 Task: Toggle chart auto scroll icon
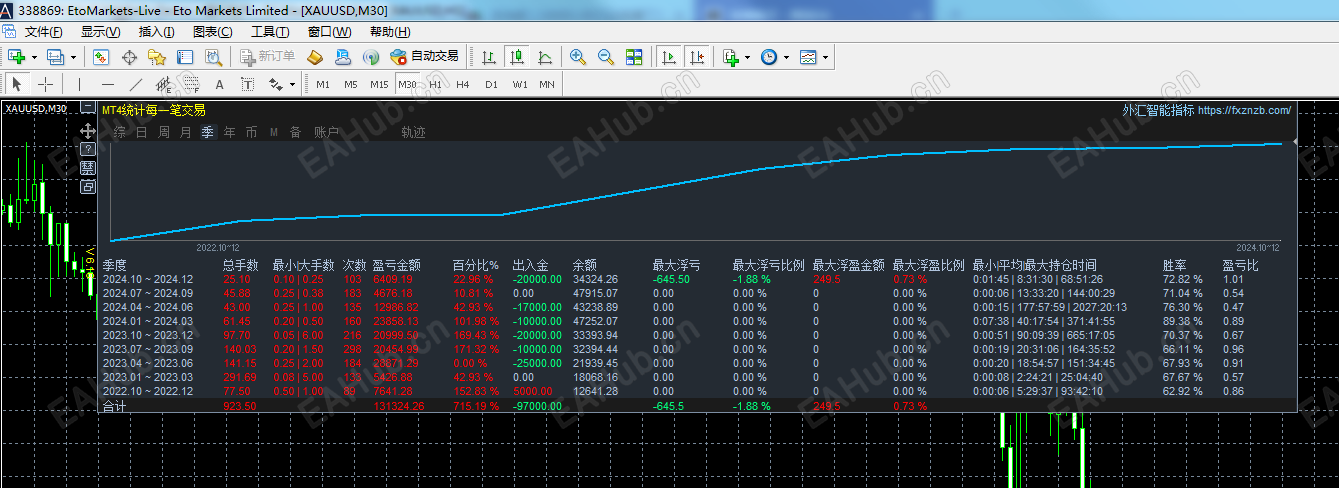(669, 57)
